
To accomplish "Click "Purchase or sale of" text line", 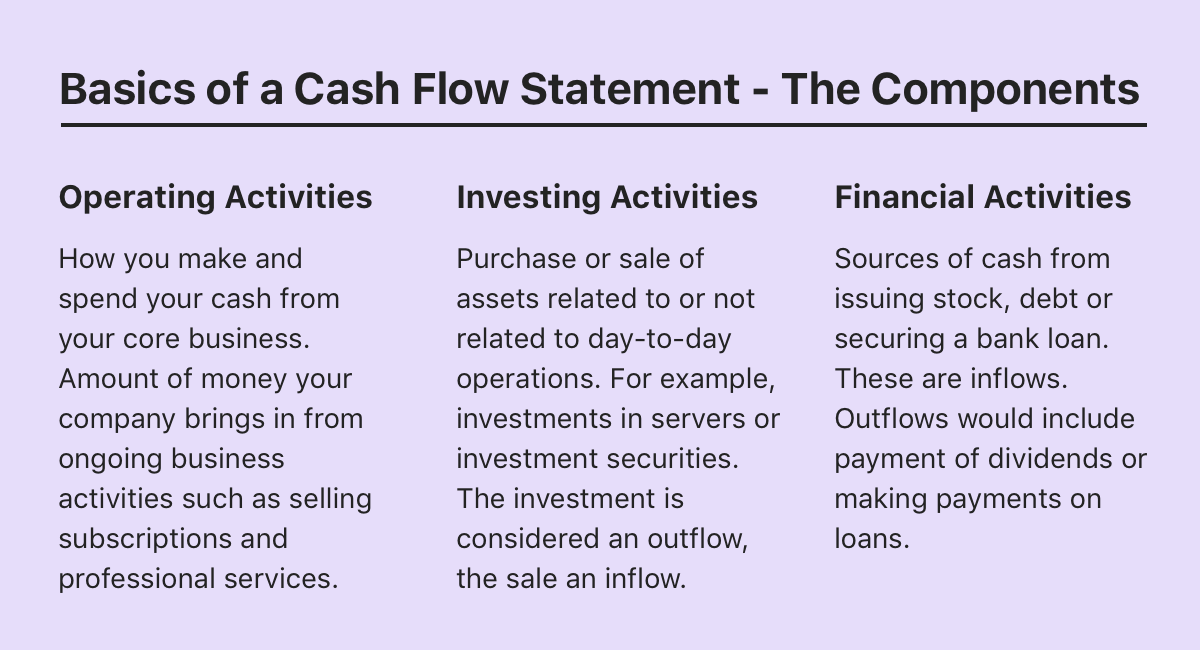I will point(580,259).
